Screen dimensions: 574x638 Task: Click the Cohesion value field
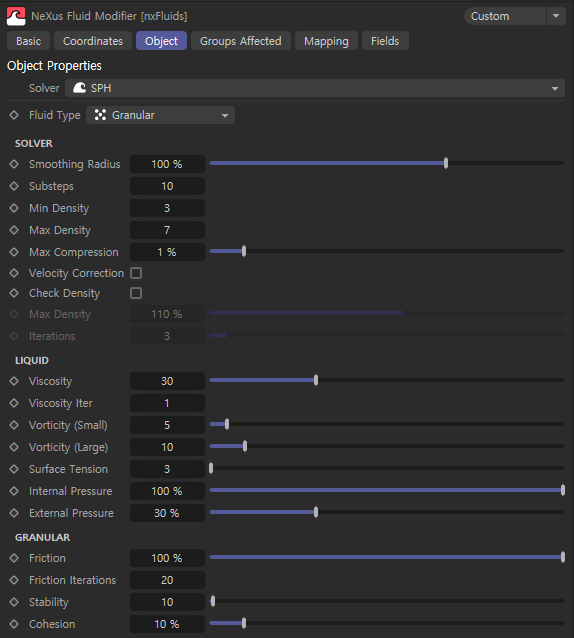click(167, 624)
